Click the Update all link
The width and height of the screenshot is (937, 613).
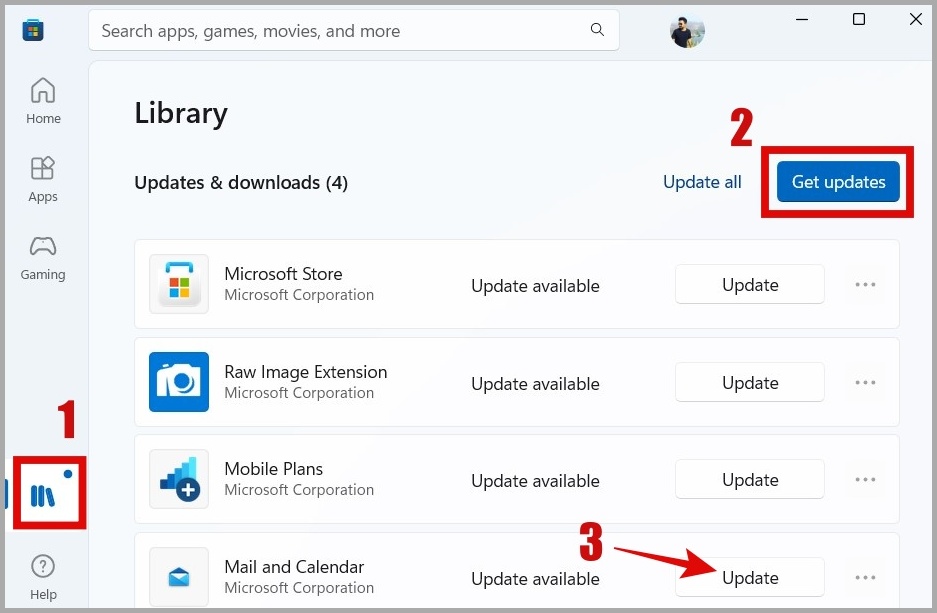(x=702, y=182)
